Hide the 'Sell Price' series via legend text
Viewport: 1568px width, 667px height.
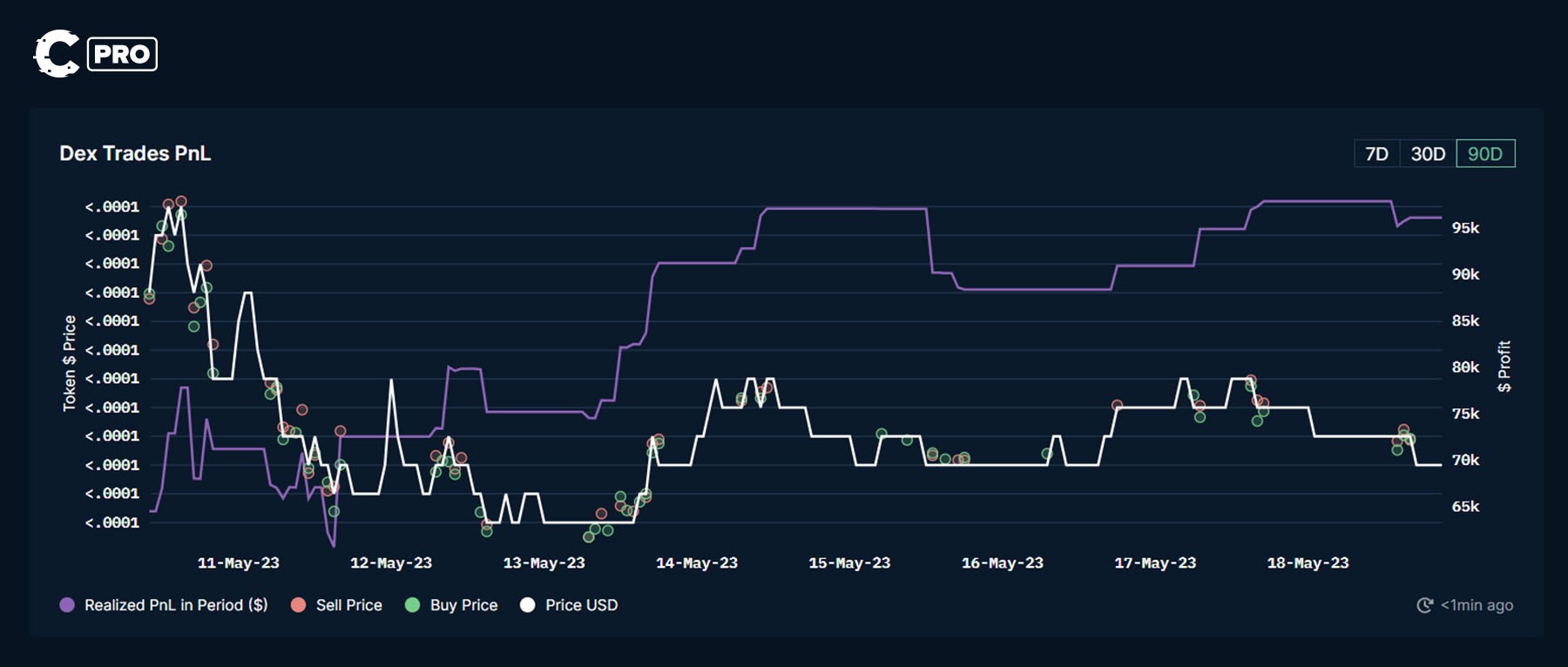(x=348, y=605)
